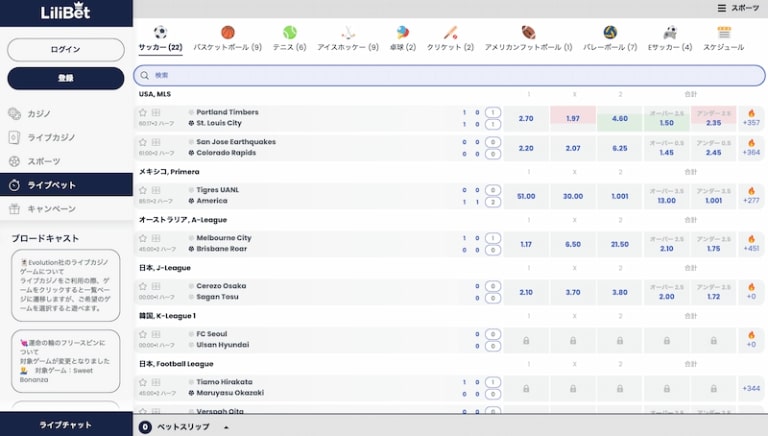Click the LiliBet logo
Viewport: 768px width, 436px height.
pos(66,11)
